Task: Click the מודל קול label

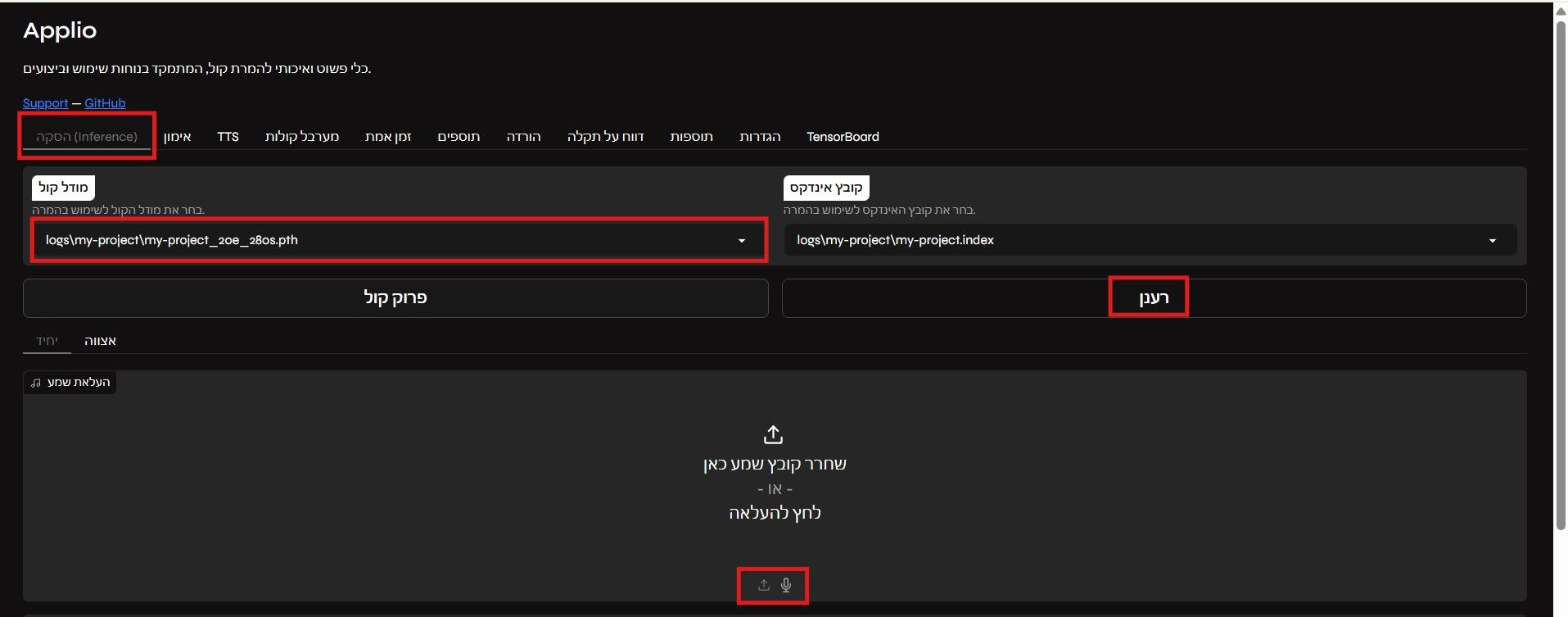Action: pos(63,188)
